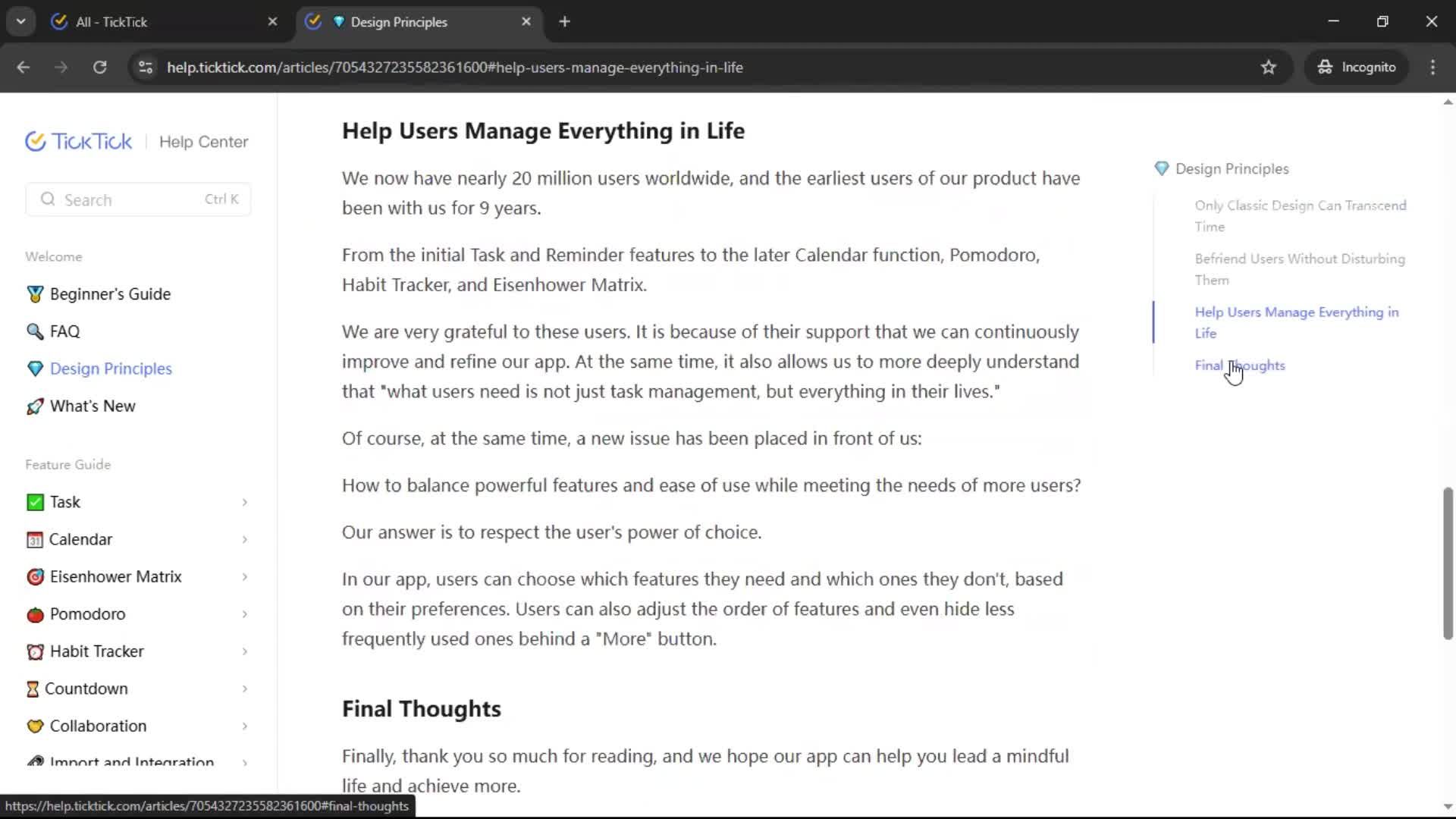The width and height of the screenshot is (1456, 819).
Task: Open the site information icon in address bar
Action: point(146,67)
